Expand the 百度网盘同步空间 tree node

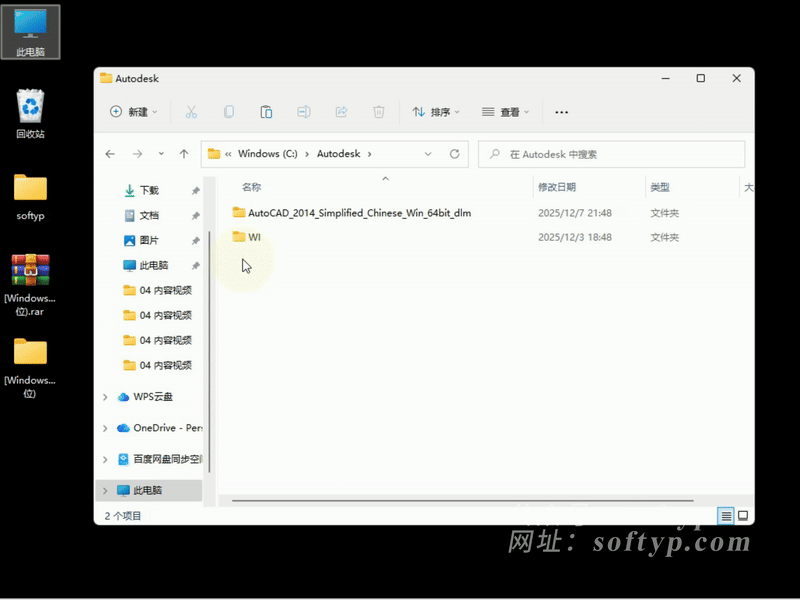click(x=105, y=459)
